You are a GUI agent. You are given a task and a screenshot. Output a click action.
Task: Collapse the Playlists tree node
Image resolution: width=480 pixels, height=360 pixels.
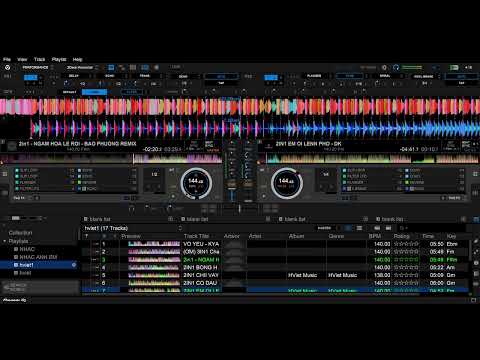click(5, 241)
